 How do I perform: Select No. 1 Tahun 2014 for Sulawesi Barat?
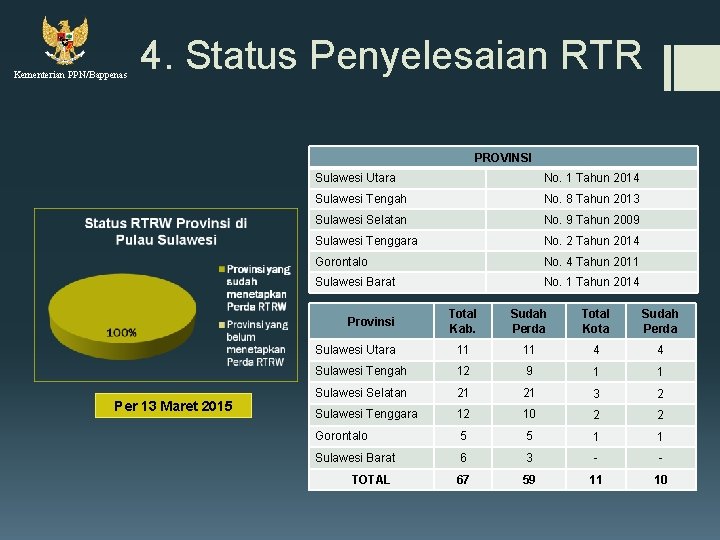pos(591,282)
